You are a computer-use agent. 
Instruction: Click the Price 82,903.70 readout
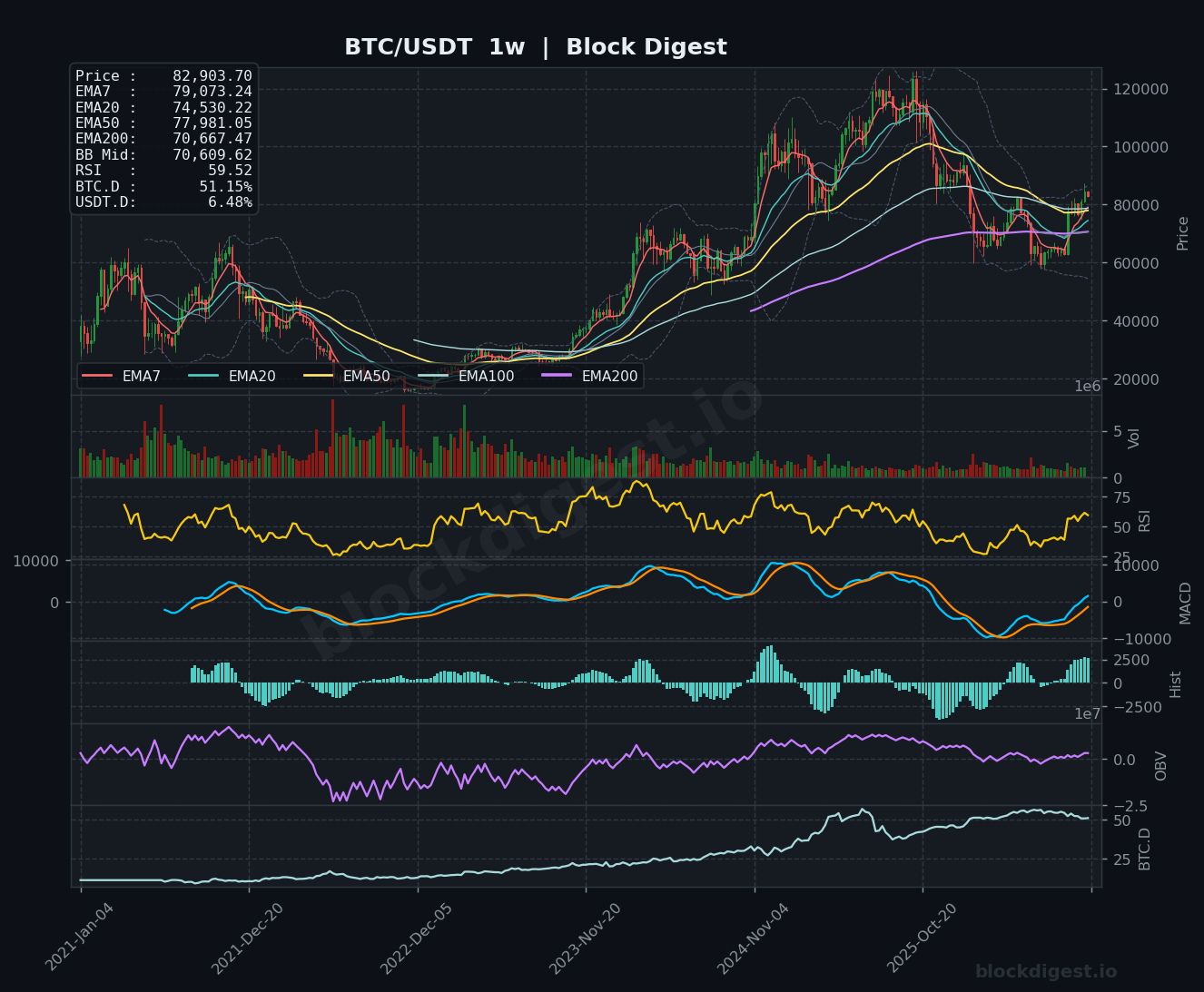click(x=163, y=76)
